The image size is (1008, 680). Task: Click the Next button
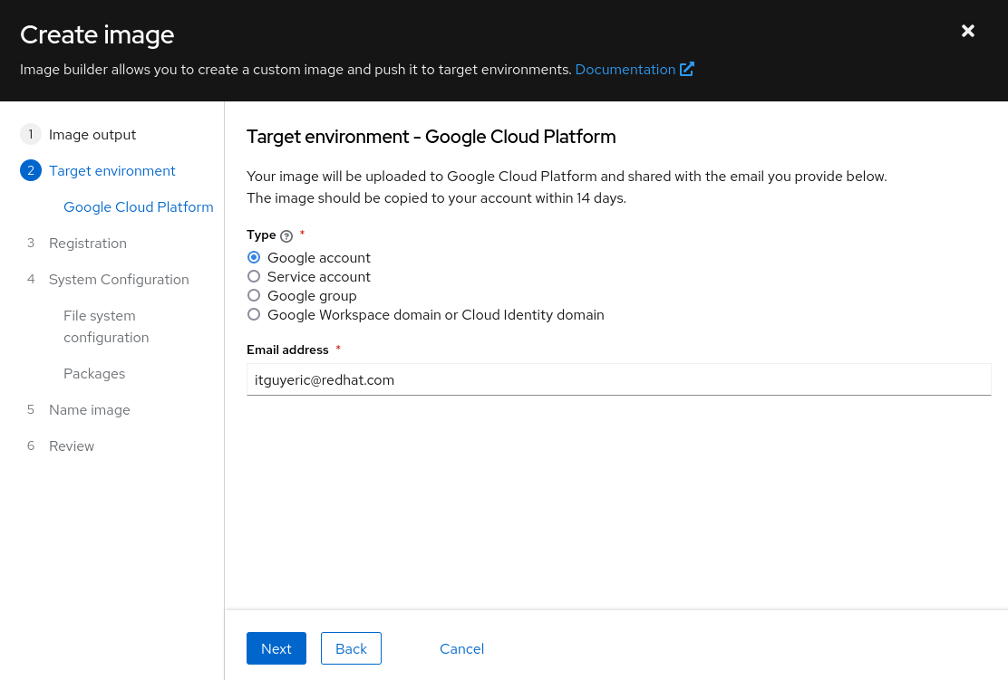(276, 649)
